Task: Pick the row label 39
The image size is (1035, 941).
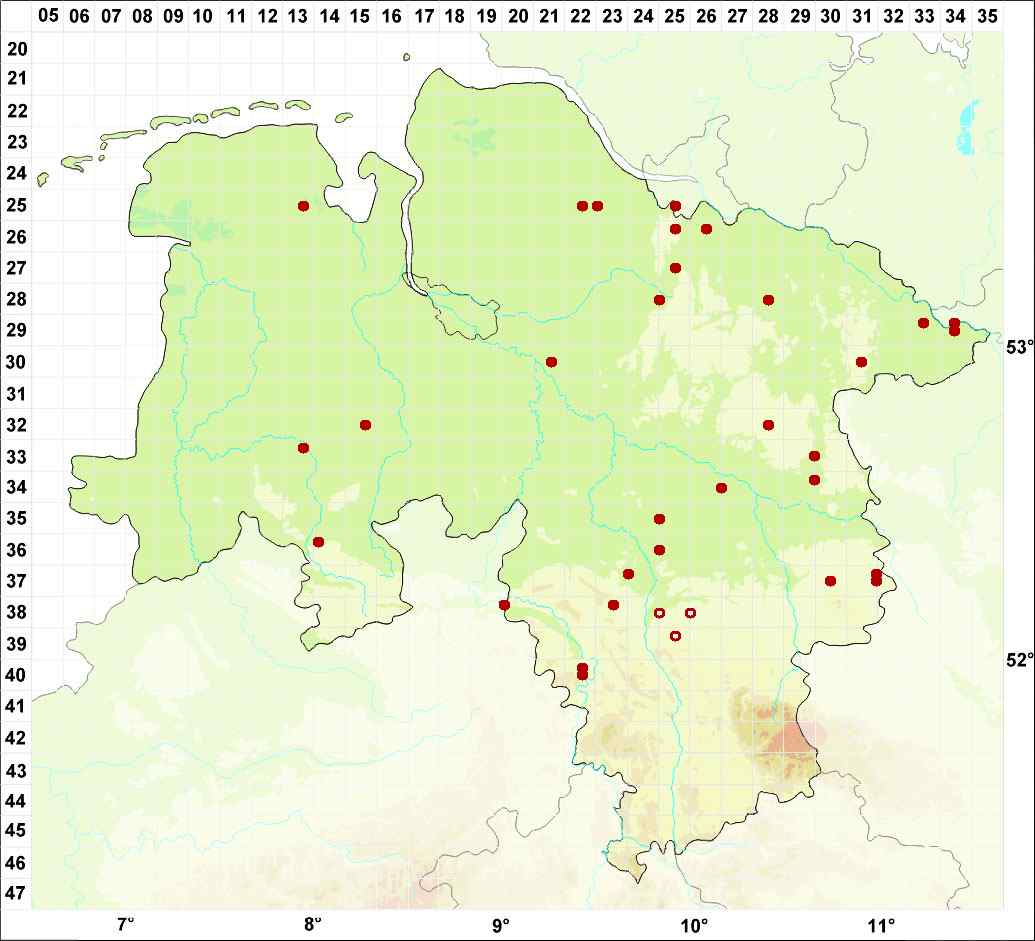Action: pyautogui.click(x=17, y=643)
